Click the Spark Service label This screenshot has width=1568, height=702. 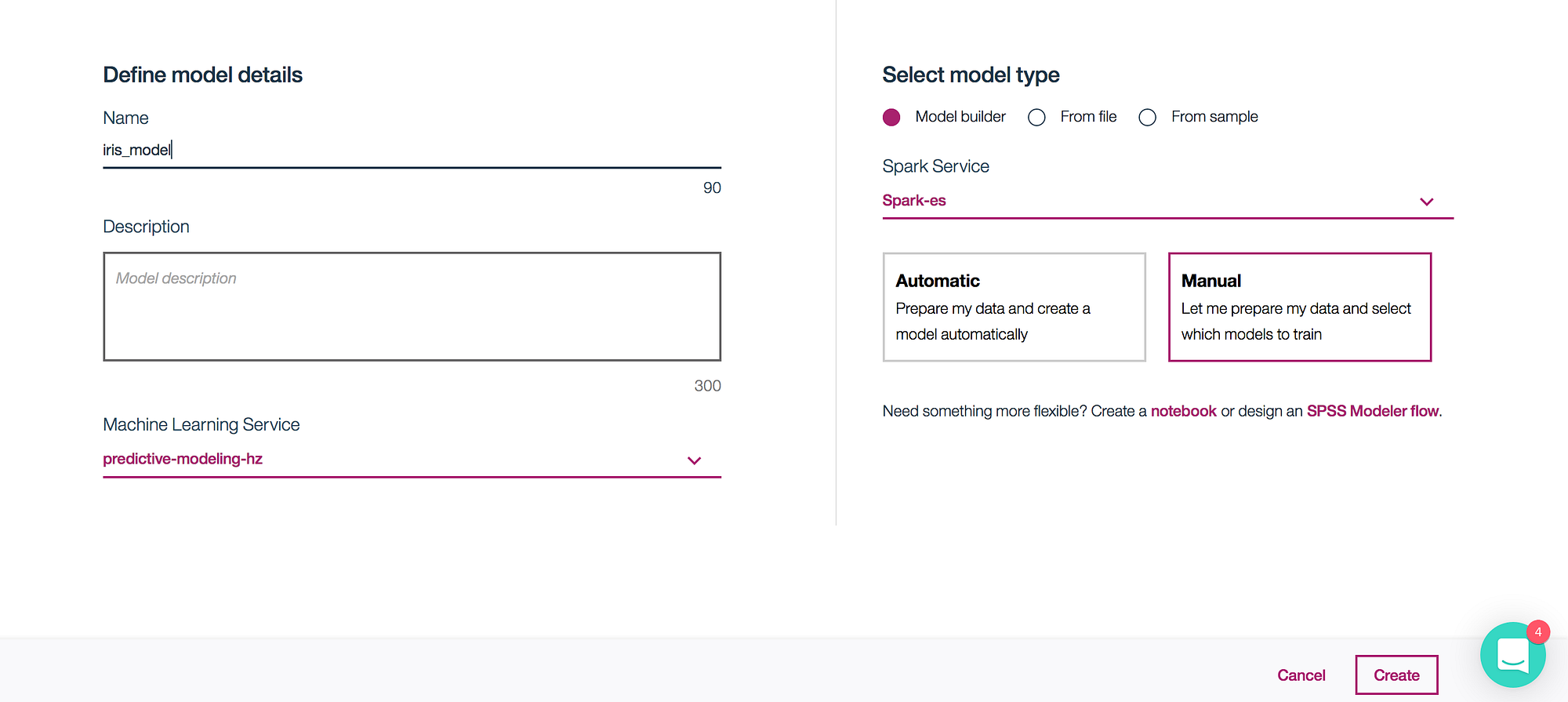935,166
